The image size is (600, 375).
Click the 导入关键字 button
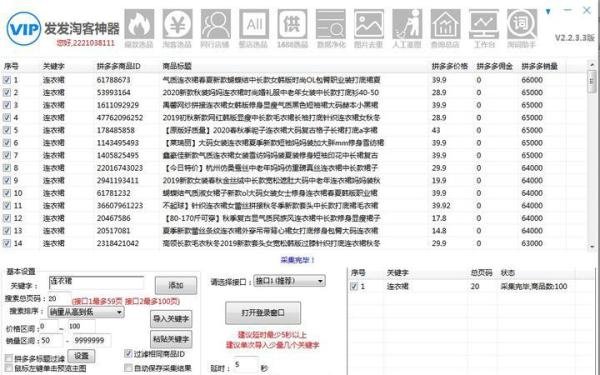tap(171, 319)
